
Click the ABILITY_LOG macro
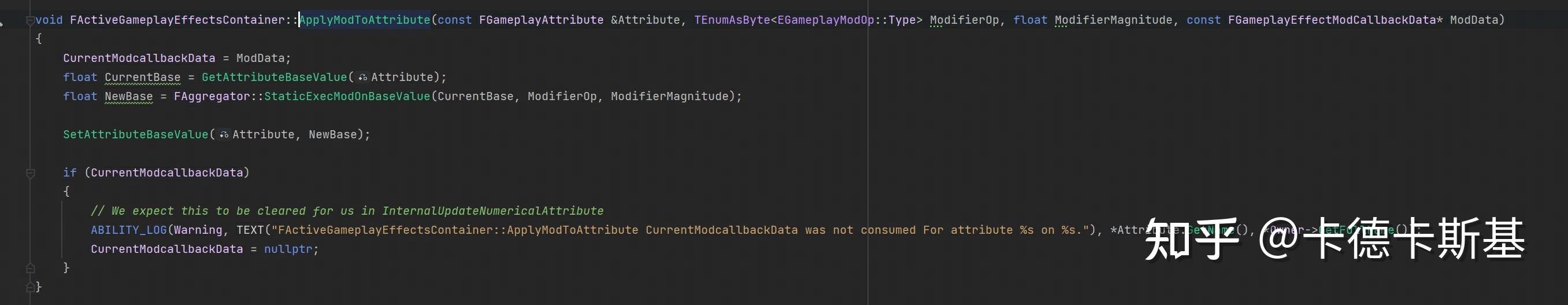(x=128, y=230)
